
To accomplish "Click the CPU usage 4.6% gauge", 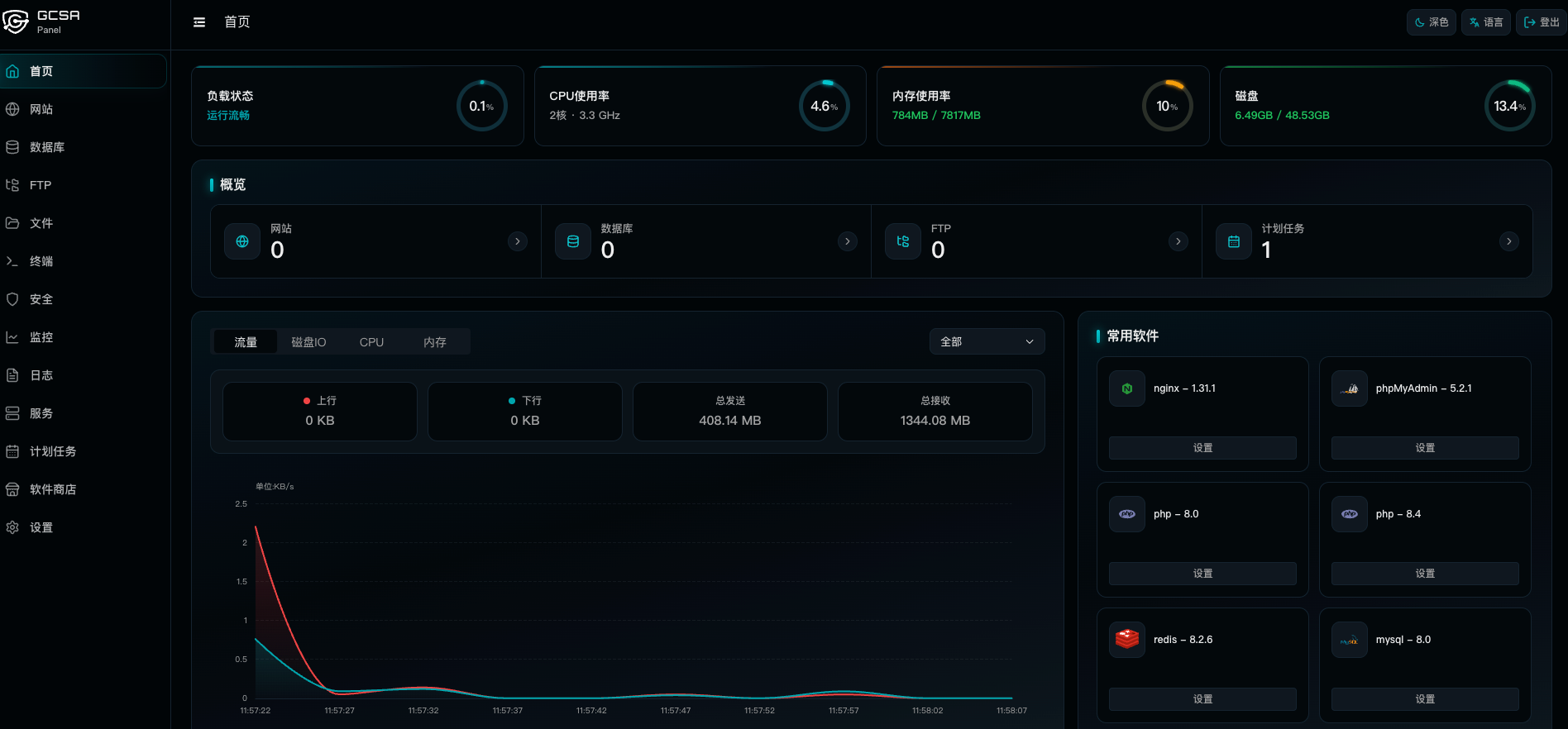I will [x=825, y=106].
